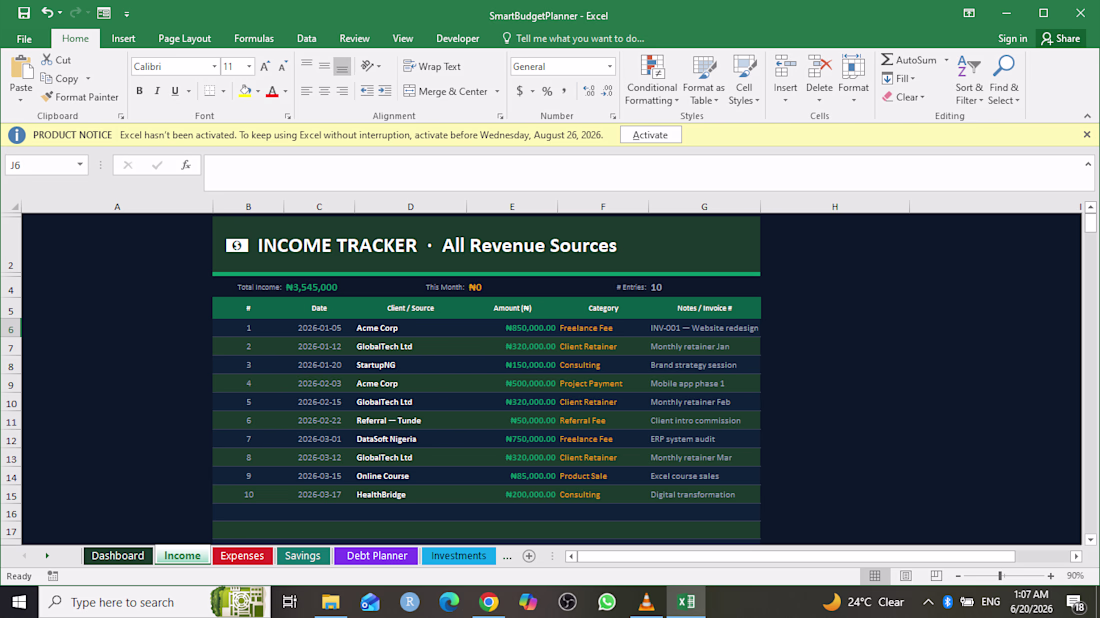Click Sign in link
Screen dimensions: 1100x618
(1012, 39)
